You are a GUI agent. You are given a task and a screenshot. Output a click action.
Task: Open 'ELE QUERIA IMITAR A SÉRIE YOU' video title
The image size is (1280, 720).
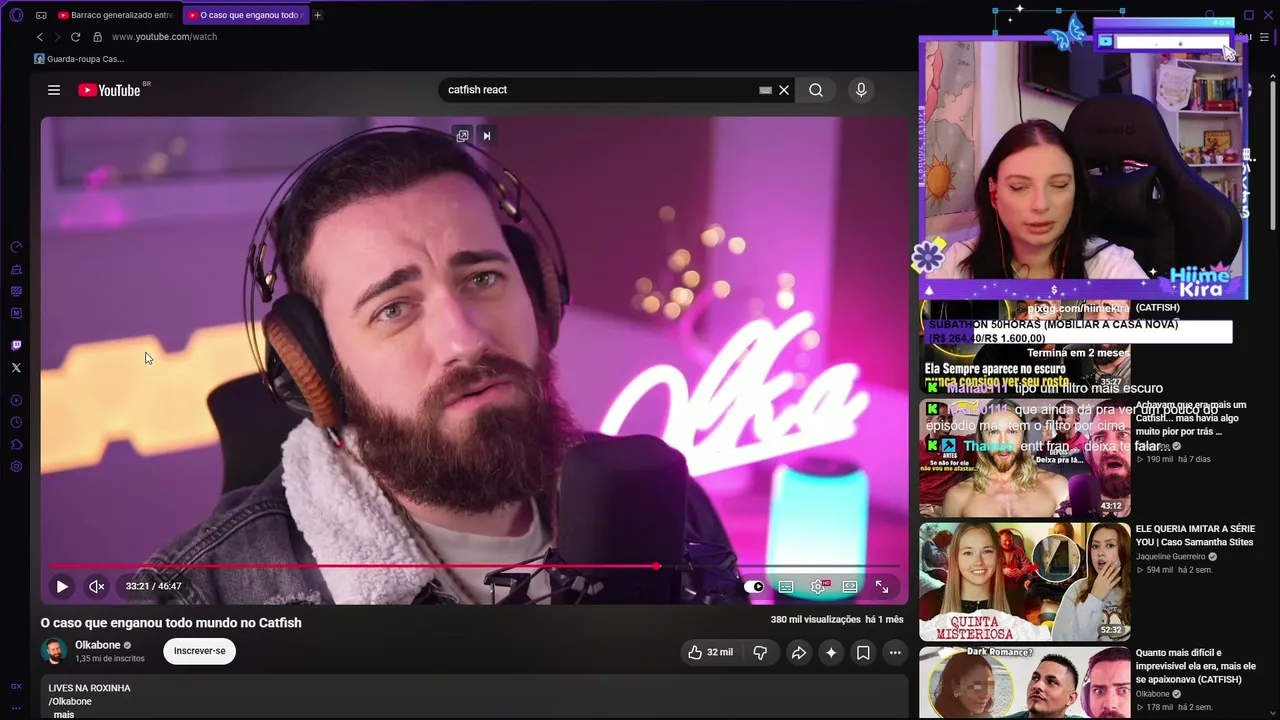[1194, 535]
